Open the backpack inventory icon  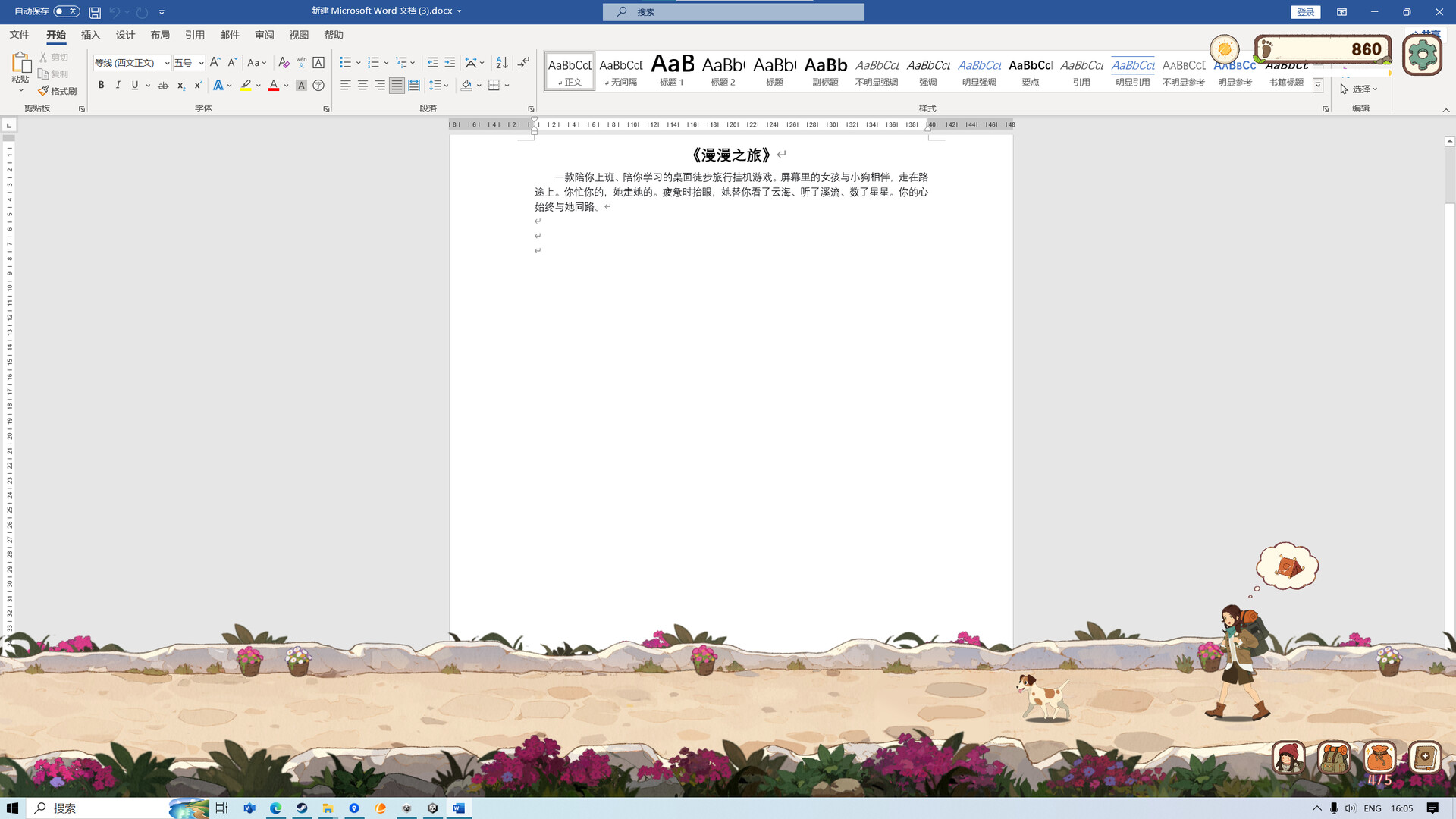(x=1334, y=758)
